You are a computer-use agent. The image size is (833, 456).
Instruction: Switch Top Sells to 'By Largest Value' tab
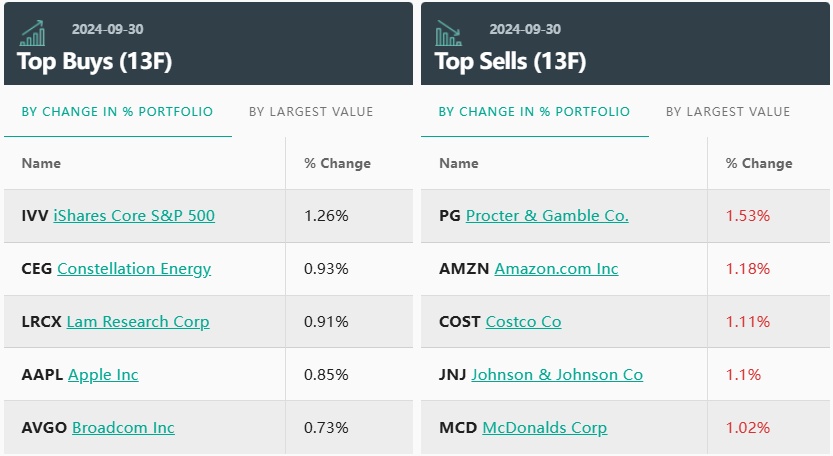pos(728,112)
